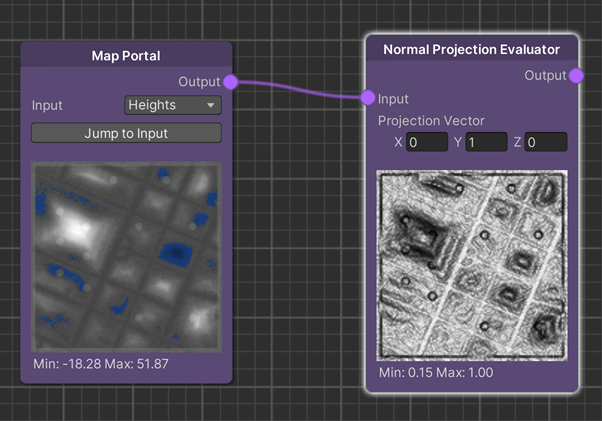Click the Y axis label of Projection Vector

coord(458,142)
